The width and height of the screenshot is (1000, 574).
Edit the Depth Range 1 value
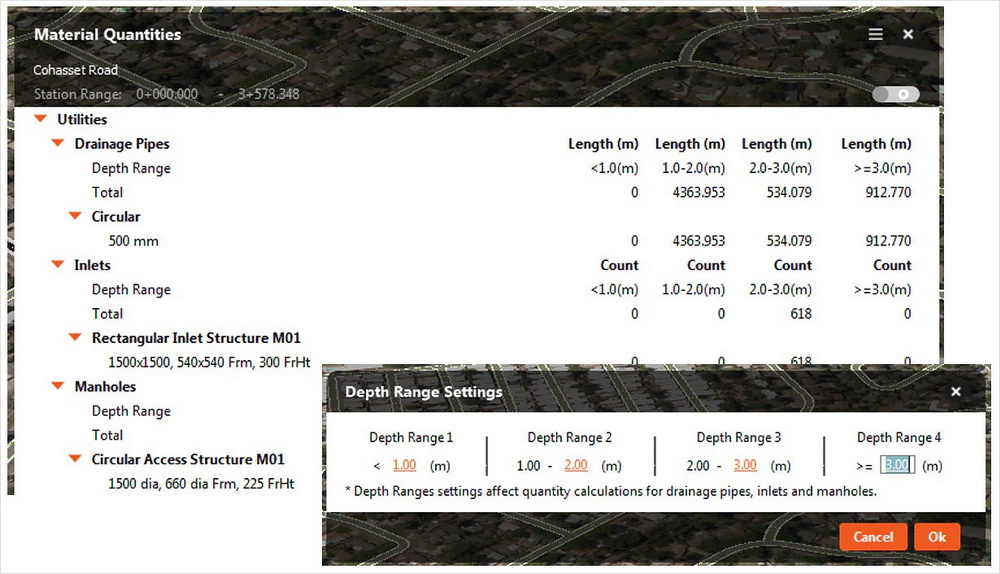pyautogui.click(x=404, y=465)
